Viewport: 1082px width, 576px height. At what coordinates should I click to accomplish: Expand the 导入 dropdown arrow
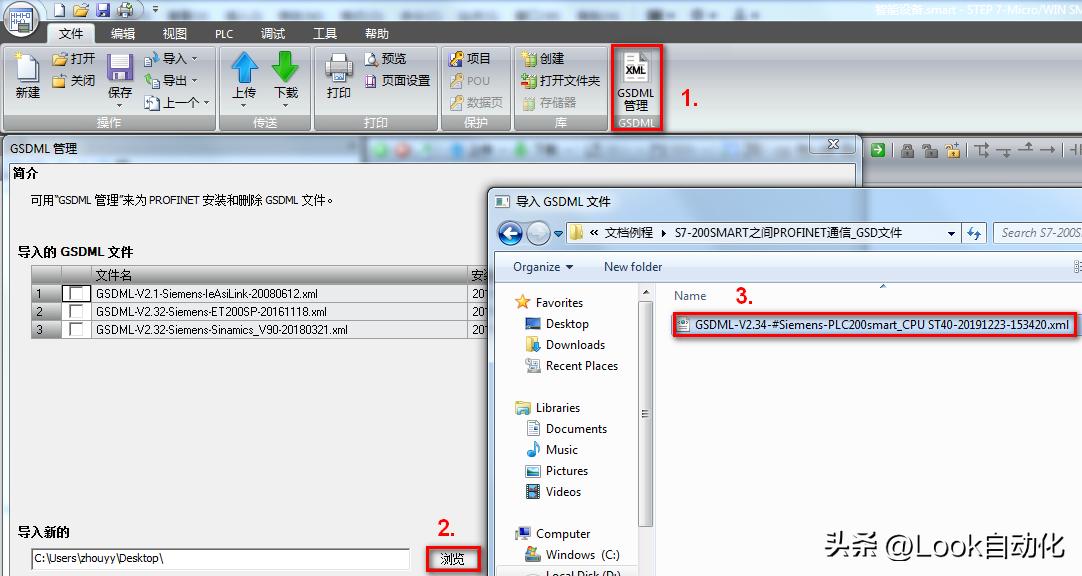click(196, 58)
